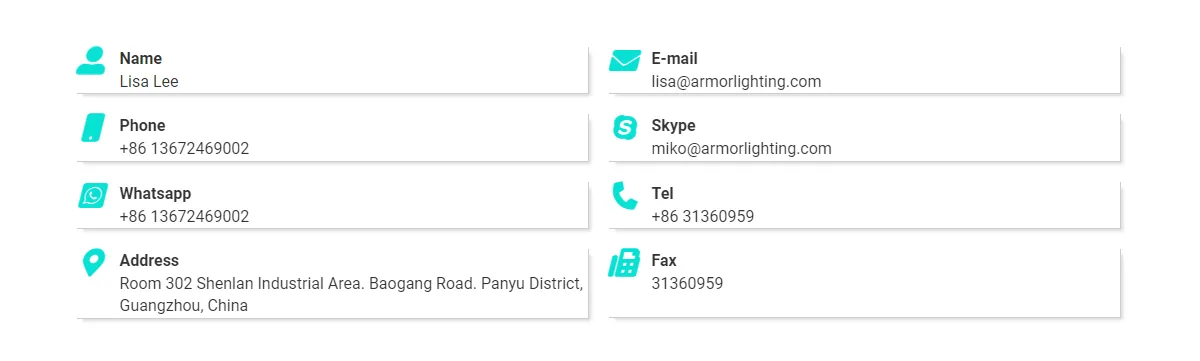The height and width of the screenshot is (361, 1200).
Task: Click the person icon beside Name
Action: [91, 60]
